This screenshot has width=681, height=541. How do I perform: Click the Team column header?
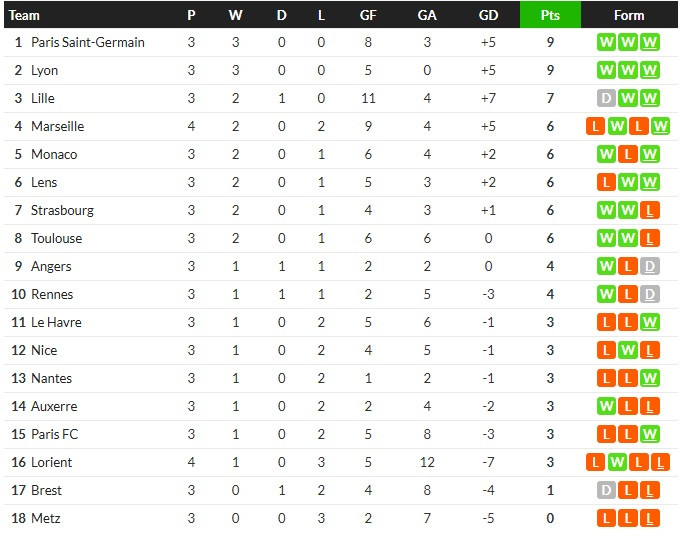click(x=24, y=15)
